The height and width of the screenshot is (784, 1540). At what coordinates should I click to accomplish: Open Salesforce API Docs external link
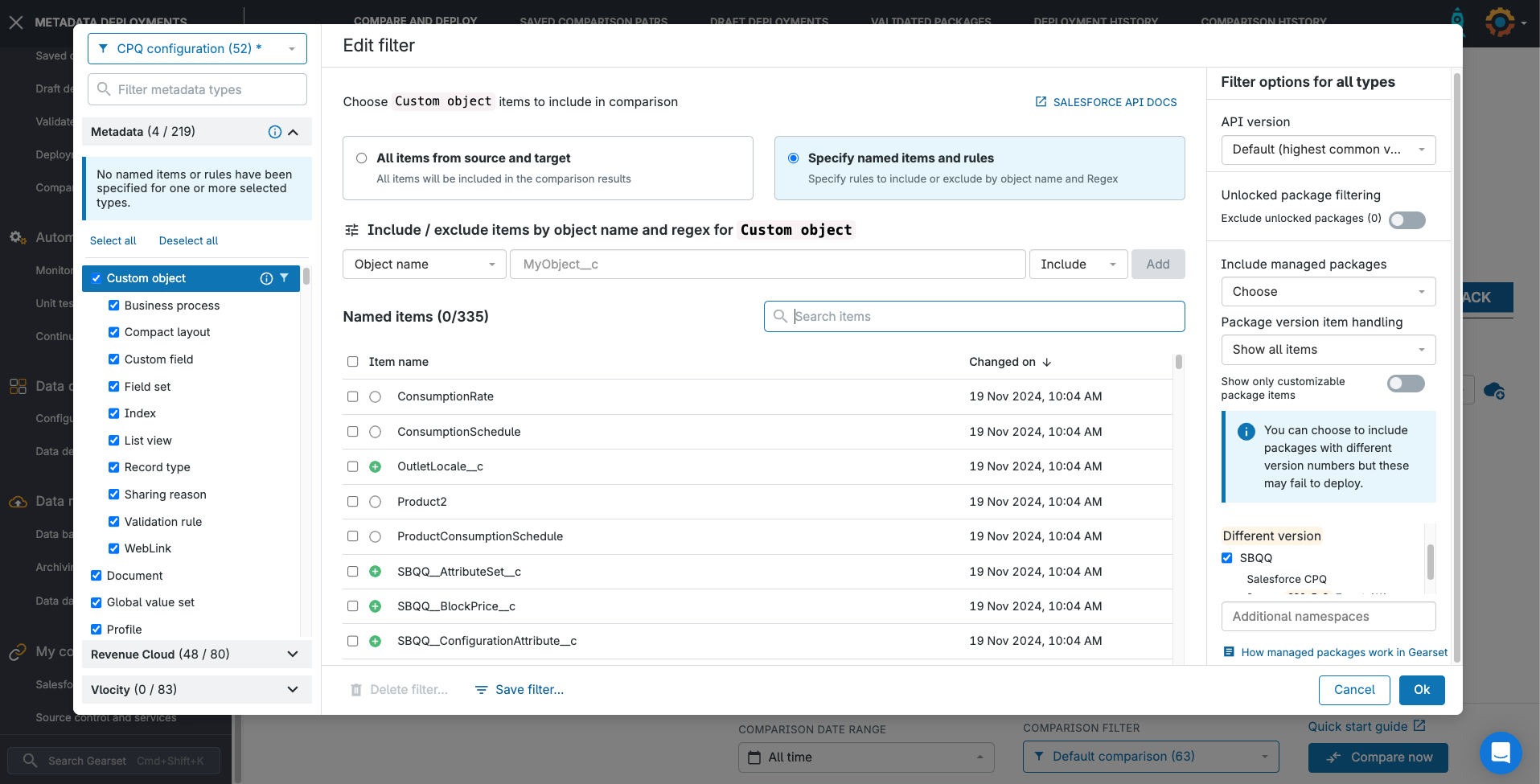[x=1106, y=102]
